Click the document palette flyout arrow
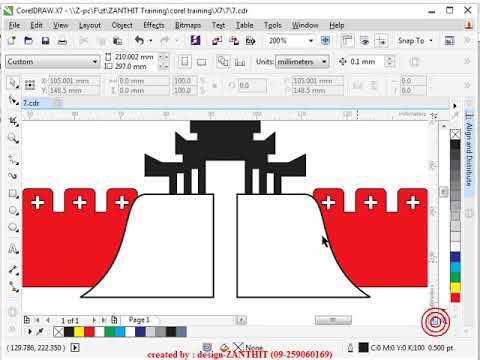480x360 pixels. click(x=30, y=331)
